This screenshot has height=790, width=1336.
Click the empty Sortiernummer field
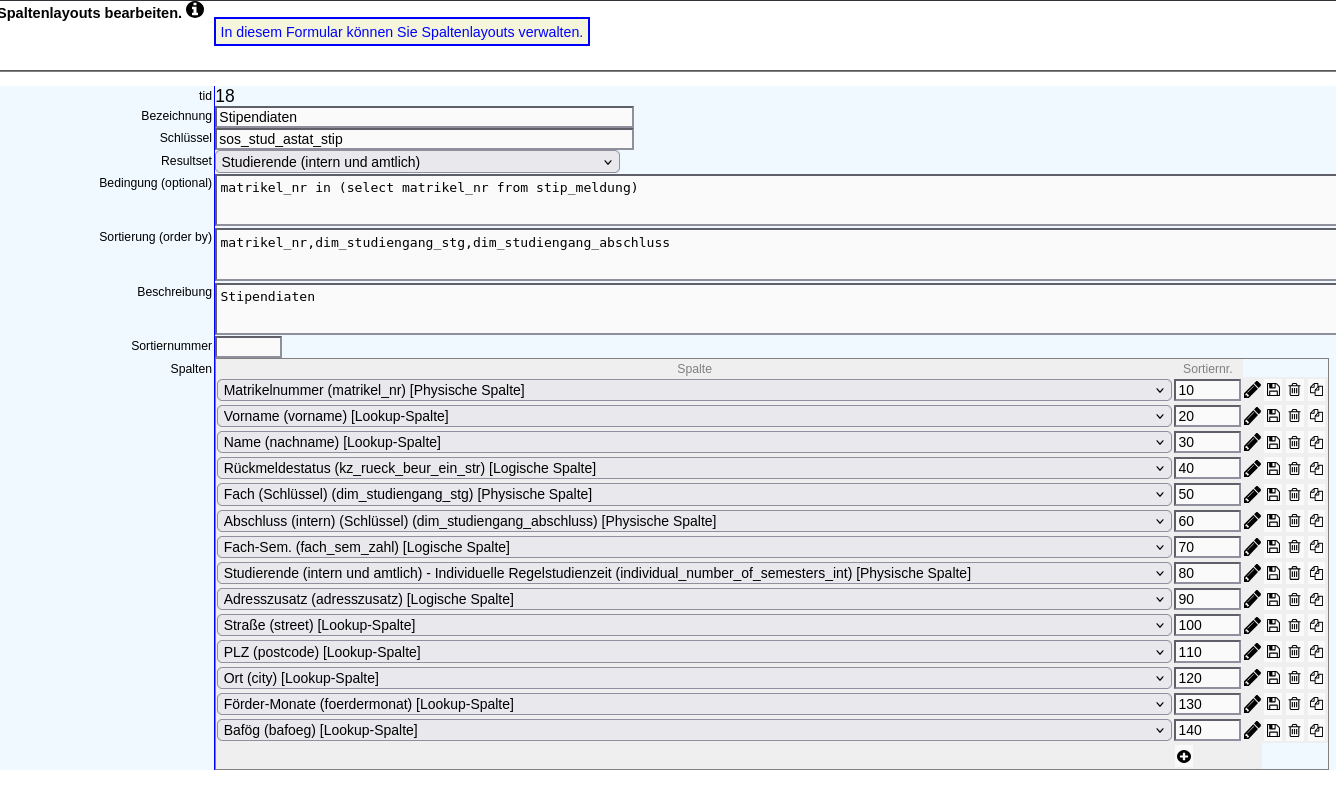tap(248, 347)
